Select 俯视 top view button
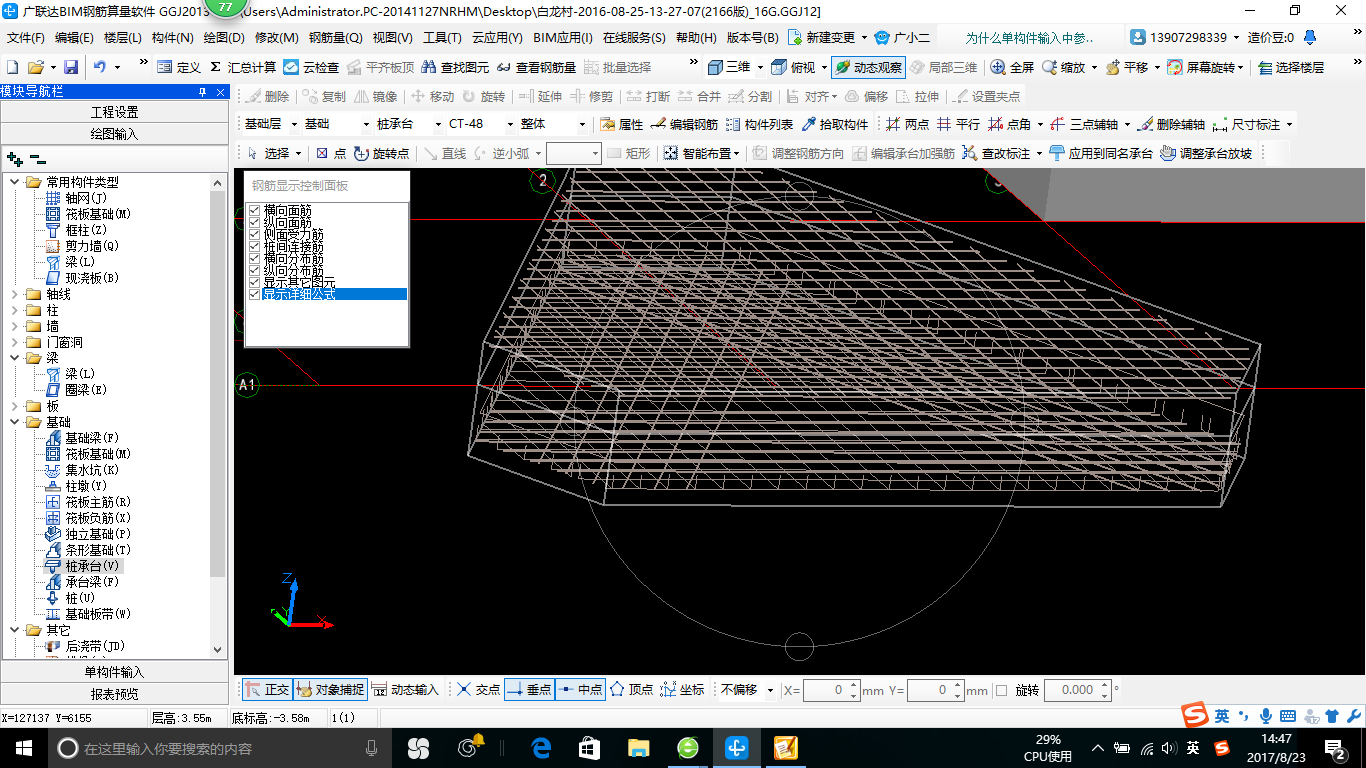The height and width of the screenshot is (768, 1366). coord(794,67)
